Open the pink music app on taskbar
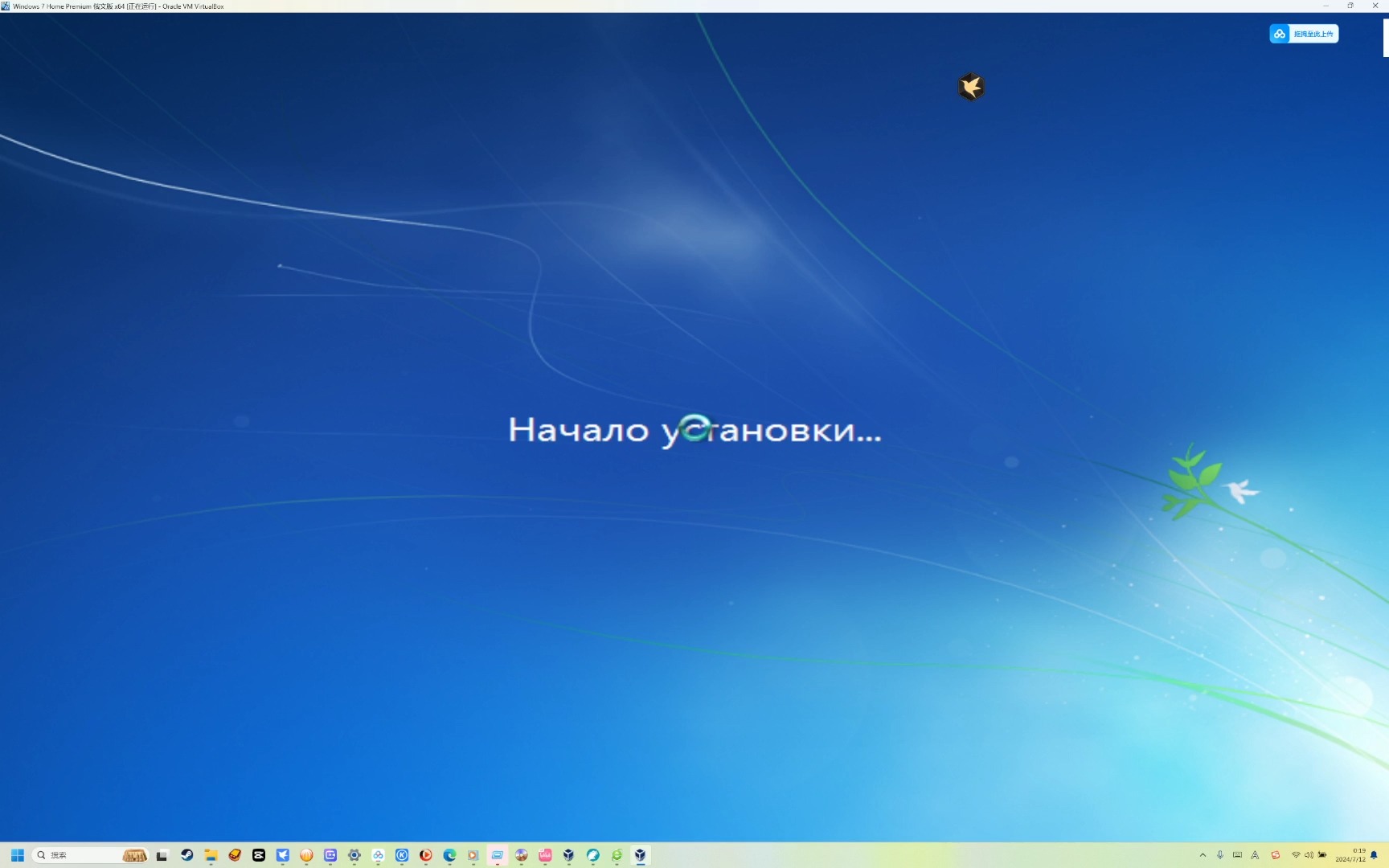Image resolution: width=1389 pixels, height=868 pixels. 545,855
